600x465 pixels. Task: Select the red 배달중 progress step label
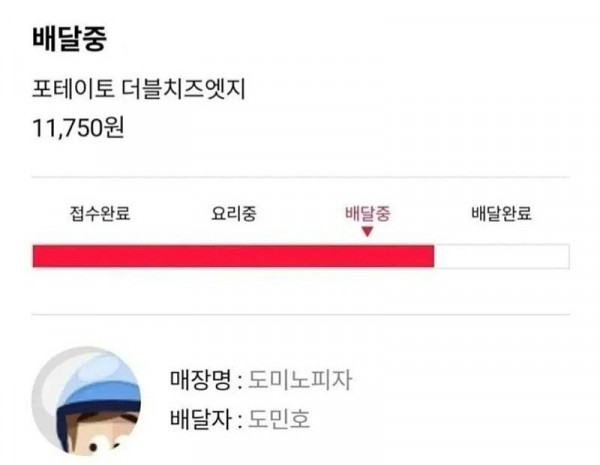(x=367, y=213)
